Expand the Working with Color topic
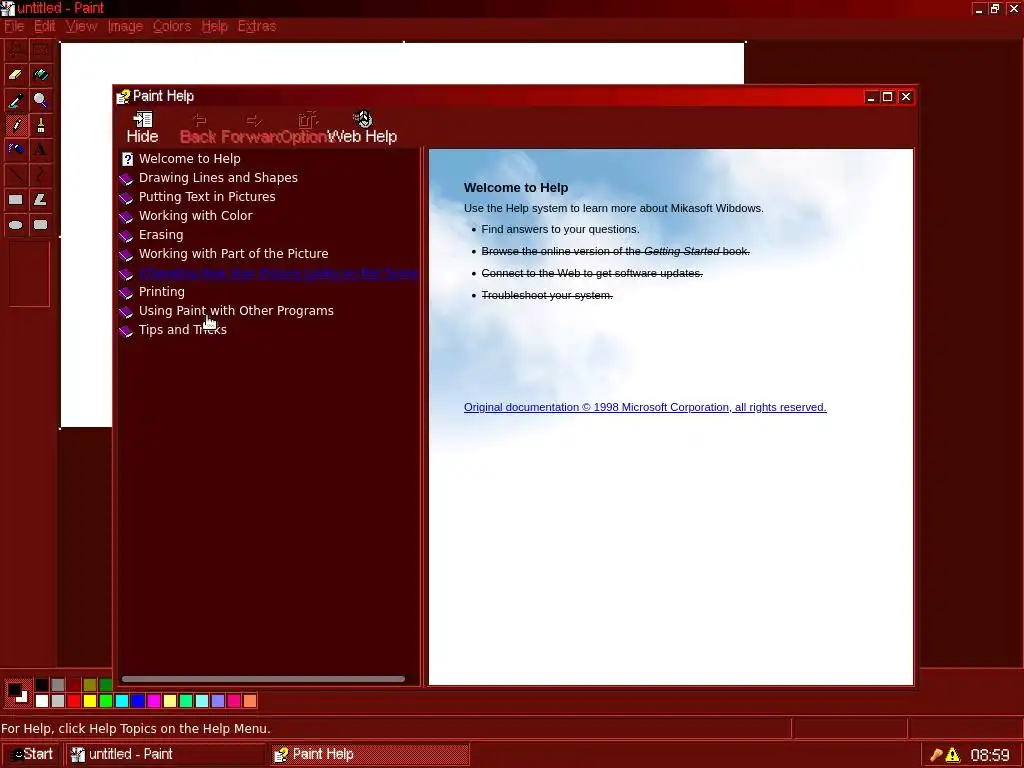This screenshot has height=768, width=1024. tap(195, 216)
